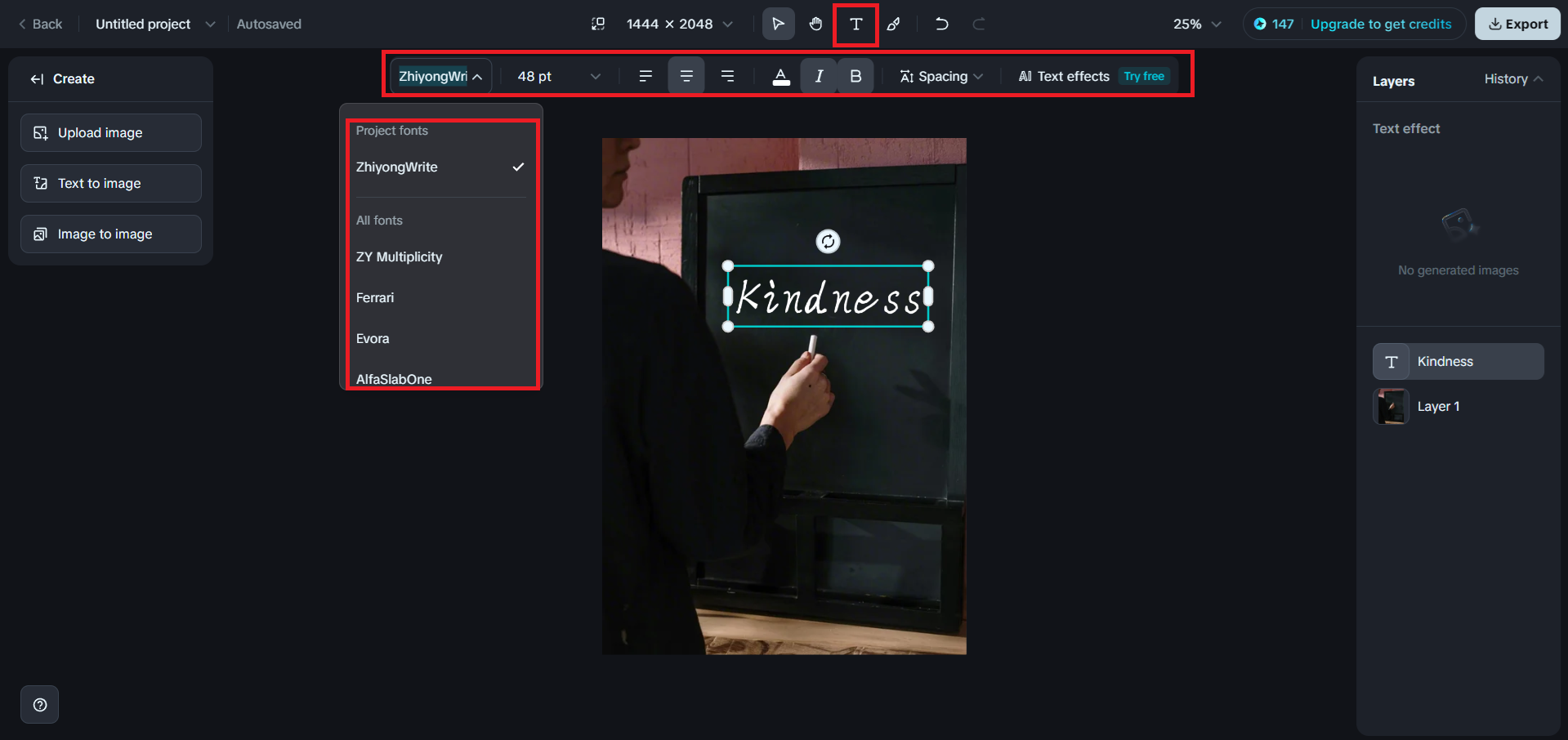Open the text color picker
This screenshot has height=740, width=1568.
pyautogui.click(x=780, y=76)
